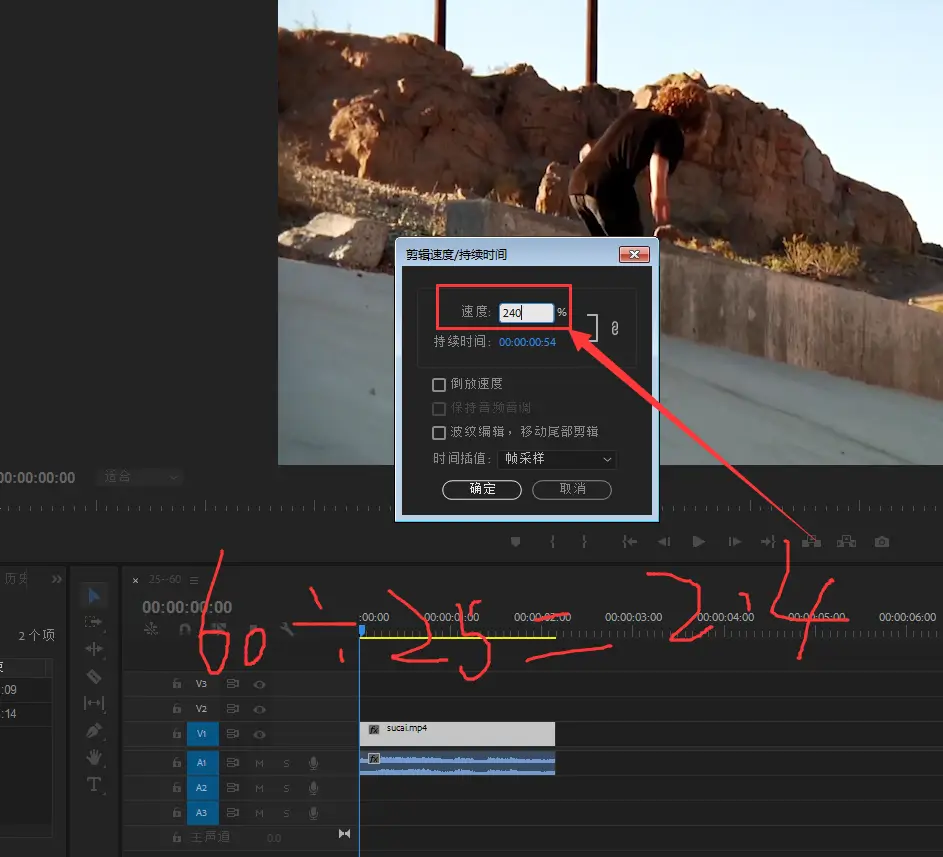Hide track V2 output eye
Viewport: 943px width, 857px height.
coord(259,710)
